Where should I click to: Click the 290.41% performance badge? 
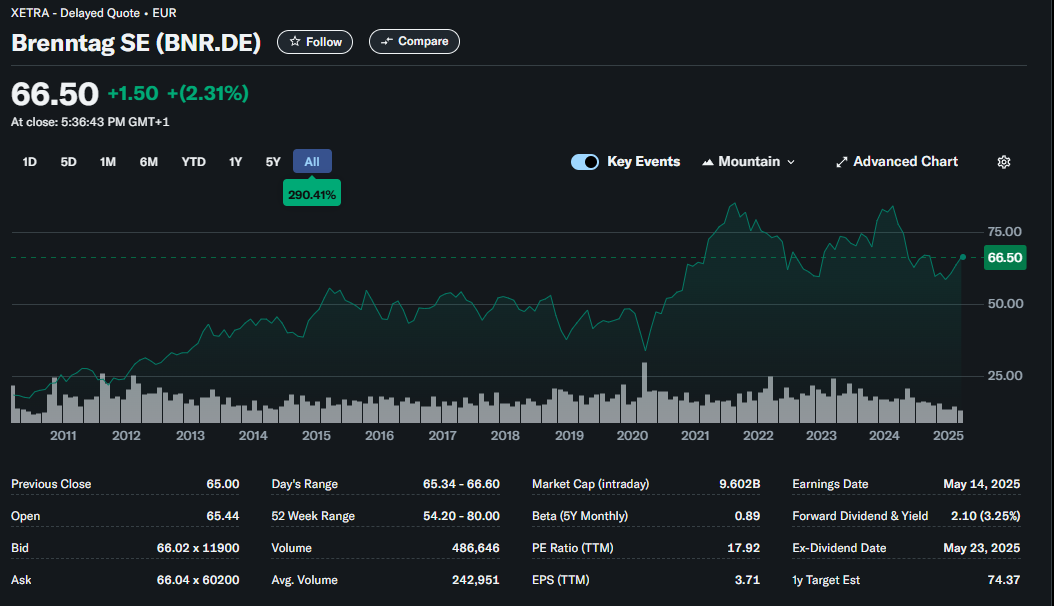pyautogui.click(x=312, y=194)
